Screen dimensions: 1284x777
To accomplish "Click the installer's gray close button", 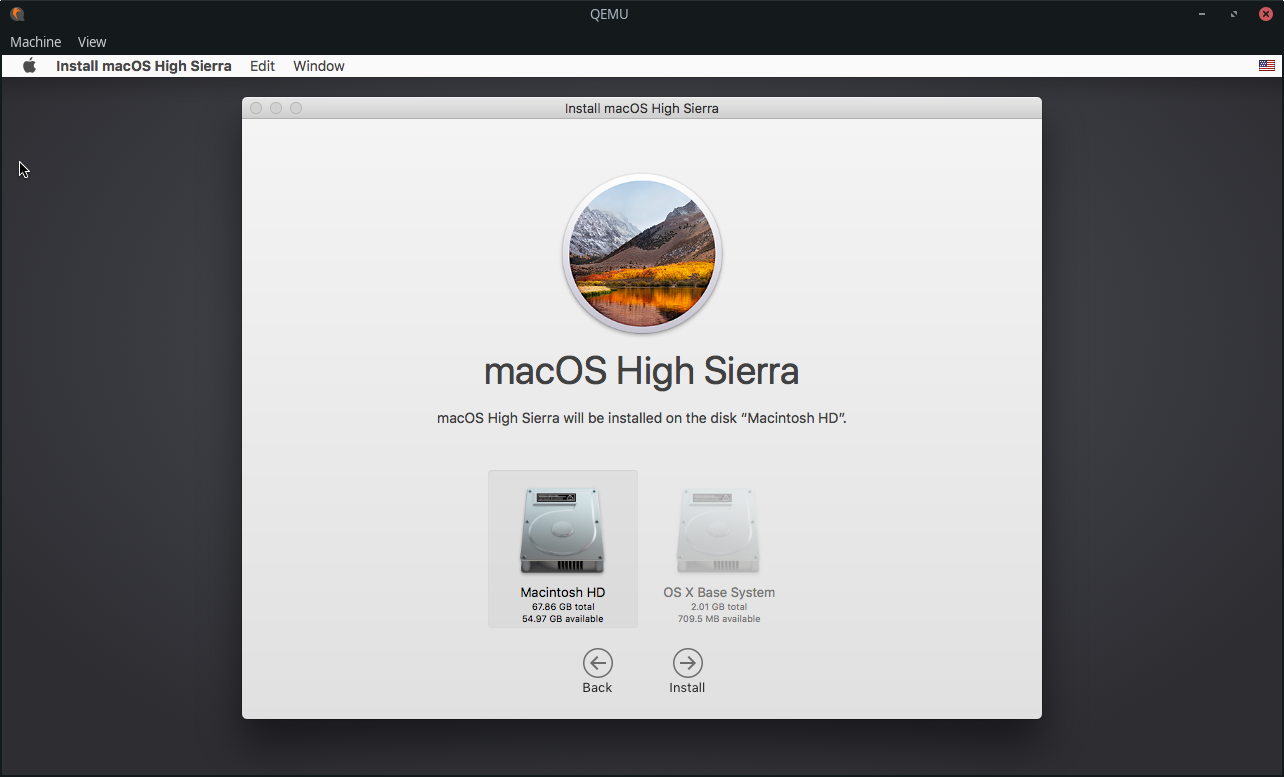I will (x=256, y=108).
